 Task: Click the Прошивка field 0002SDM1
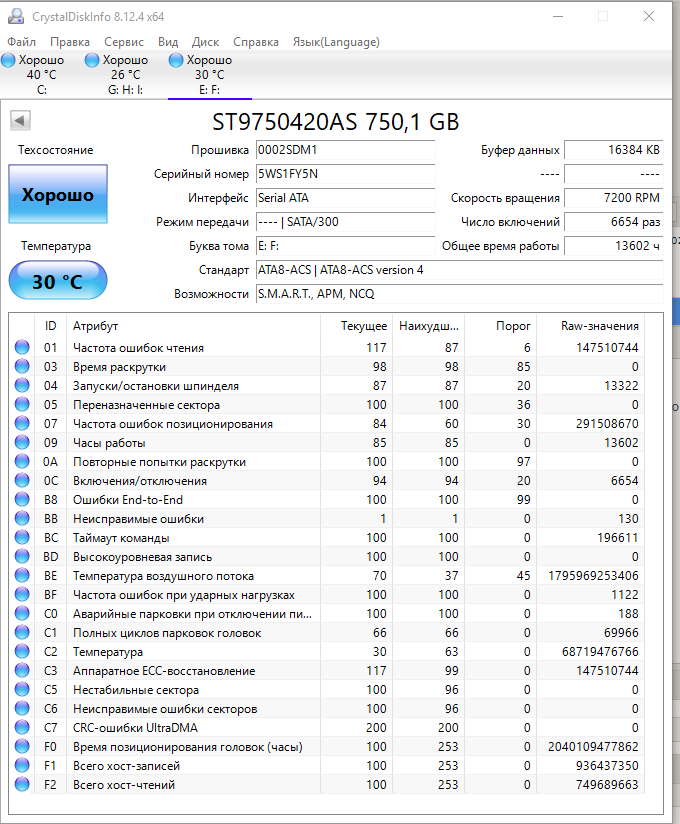[345, 150]
